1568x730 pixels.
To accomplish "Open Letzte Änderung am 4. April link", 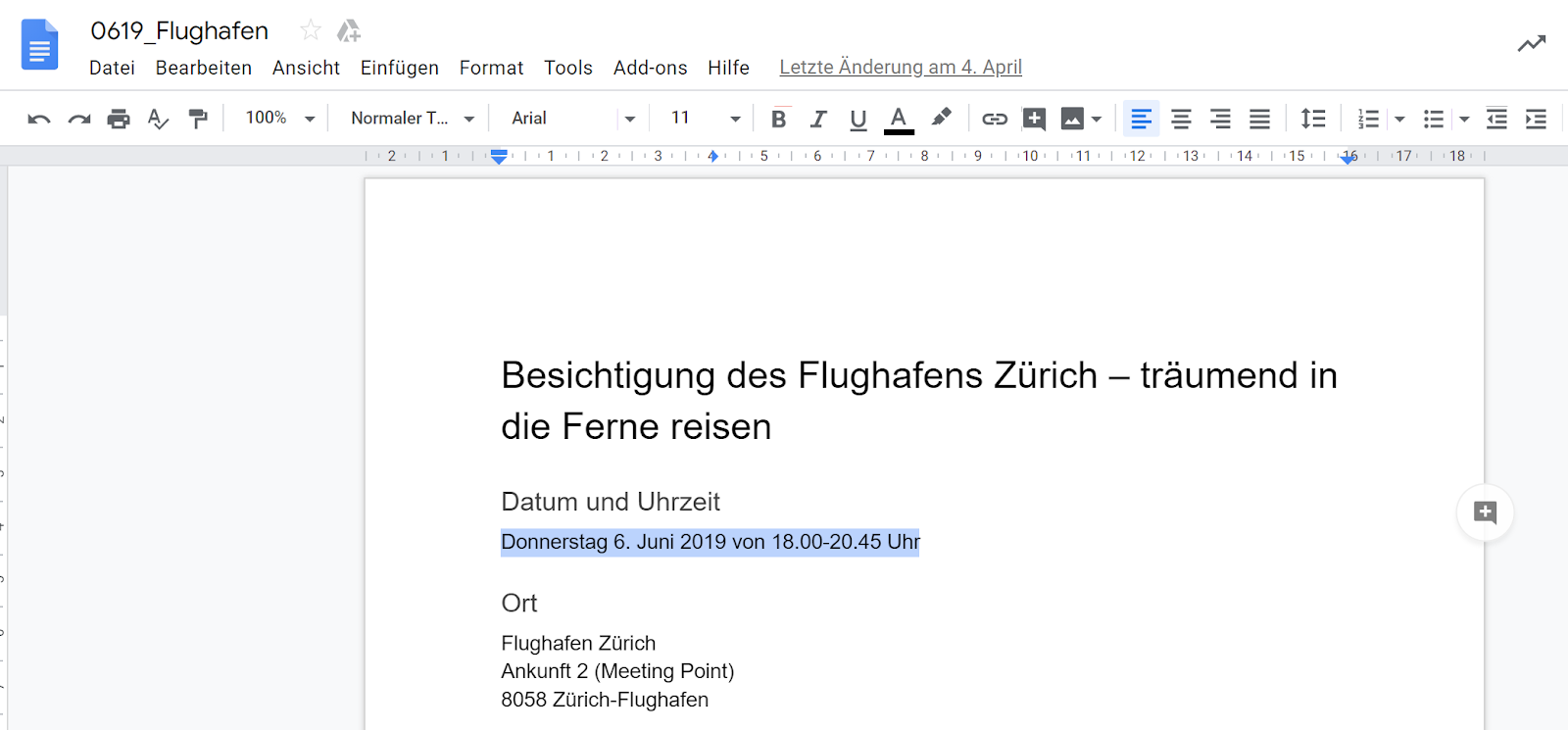I will (901, 67).
